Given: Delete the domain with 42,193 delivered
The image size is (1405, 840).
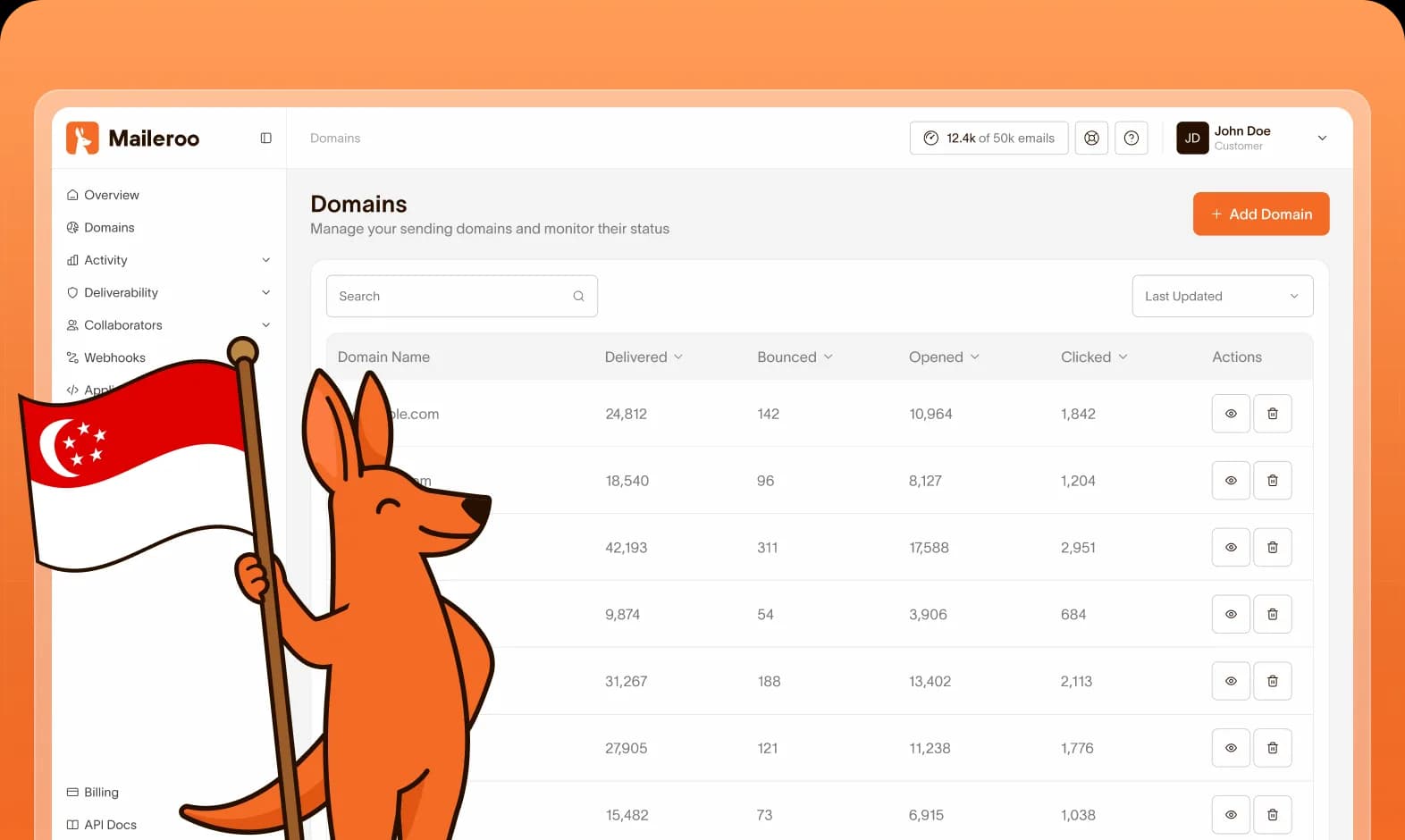Looking at the screenshot, I should 1273,547.
